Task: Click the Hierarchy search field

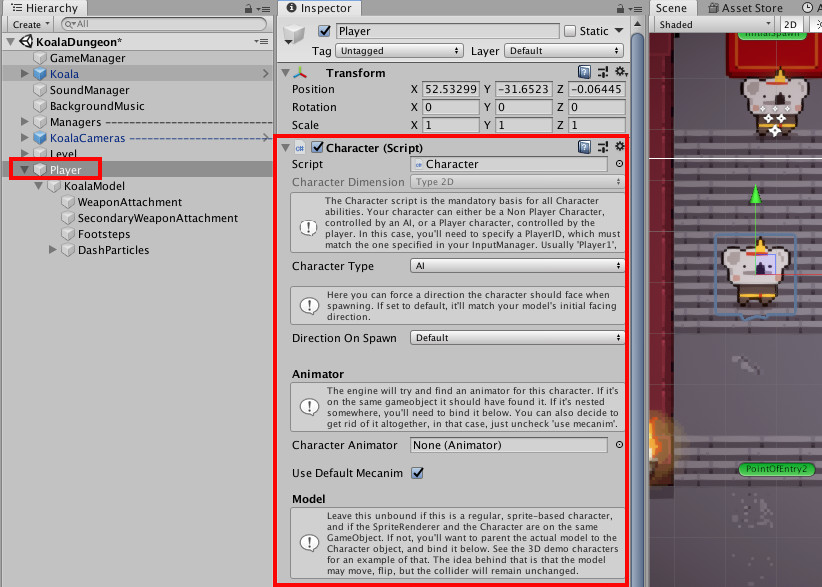Action: [x=164, y=24]
